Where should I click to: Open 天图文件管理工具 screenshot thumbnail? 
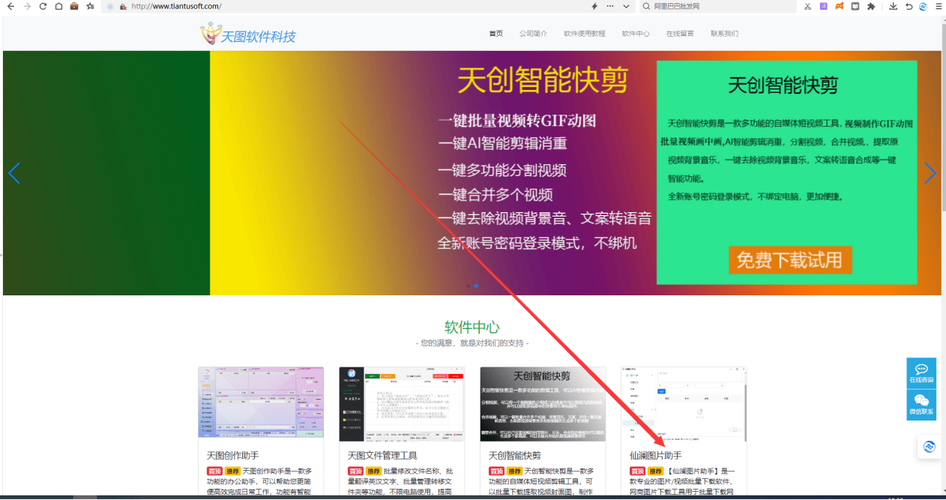(x=402, y=404)
